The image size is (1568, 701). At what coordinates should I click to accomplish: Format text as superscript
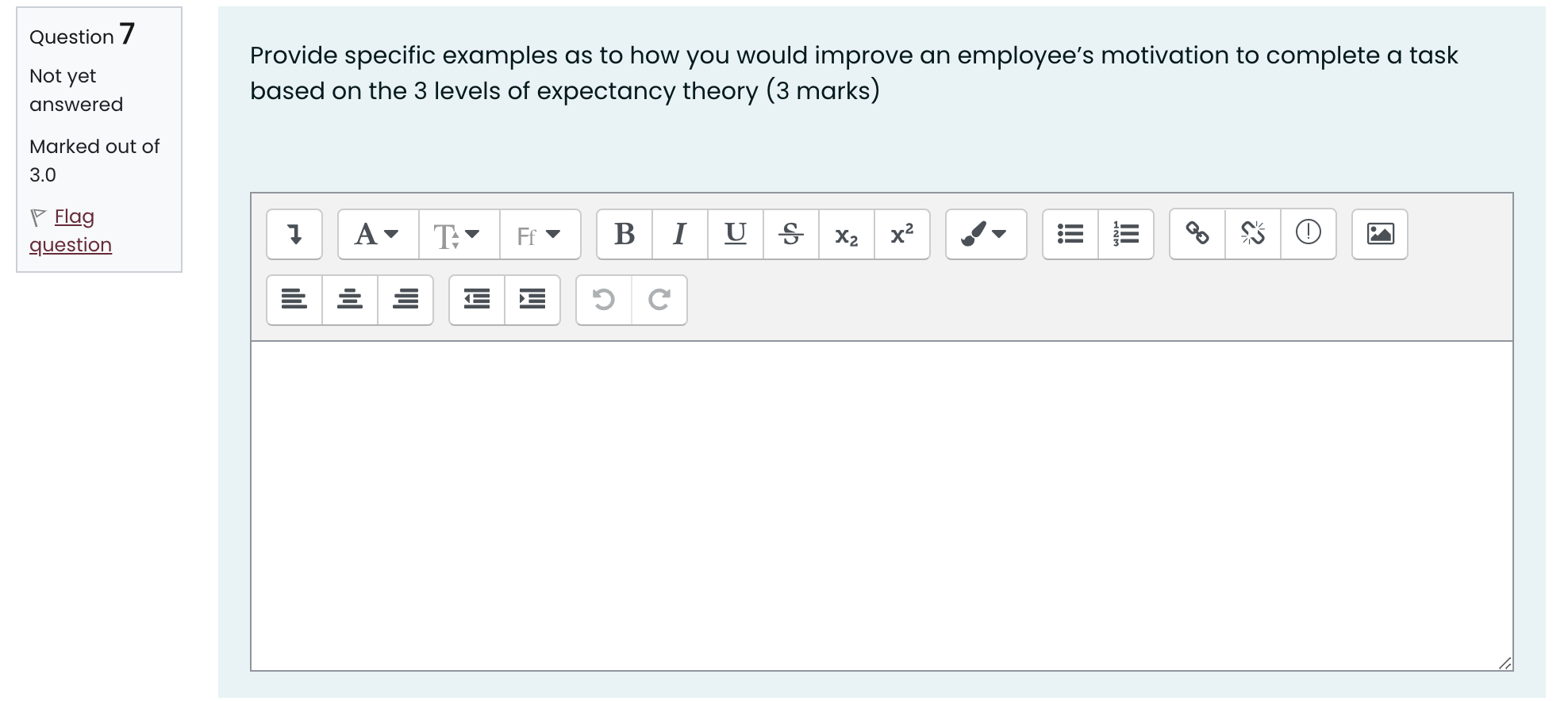tap(900, 234)
